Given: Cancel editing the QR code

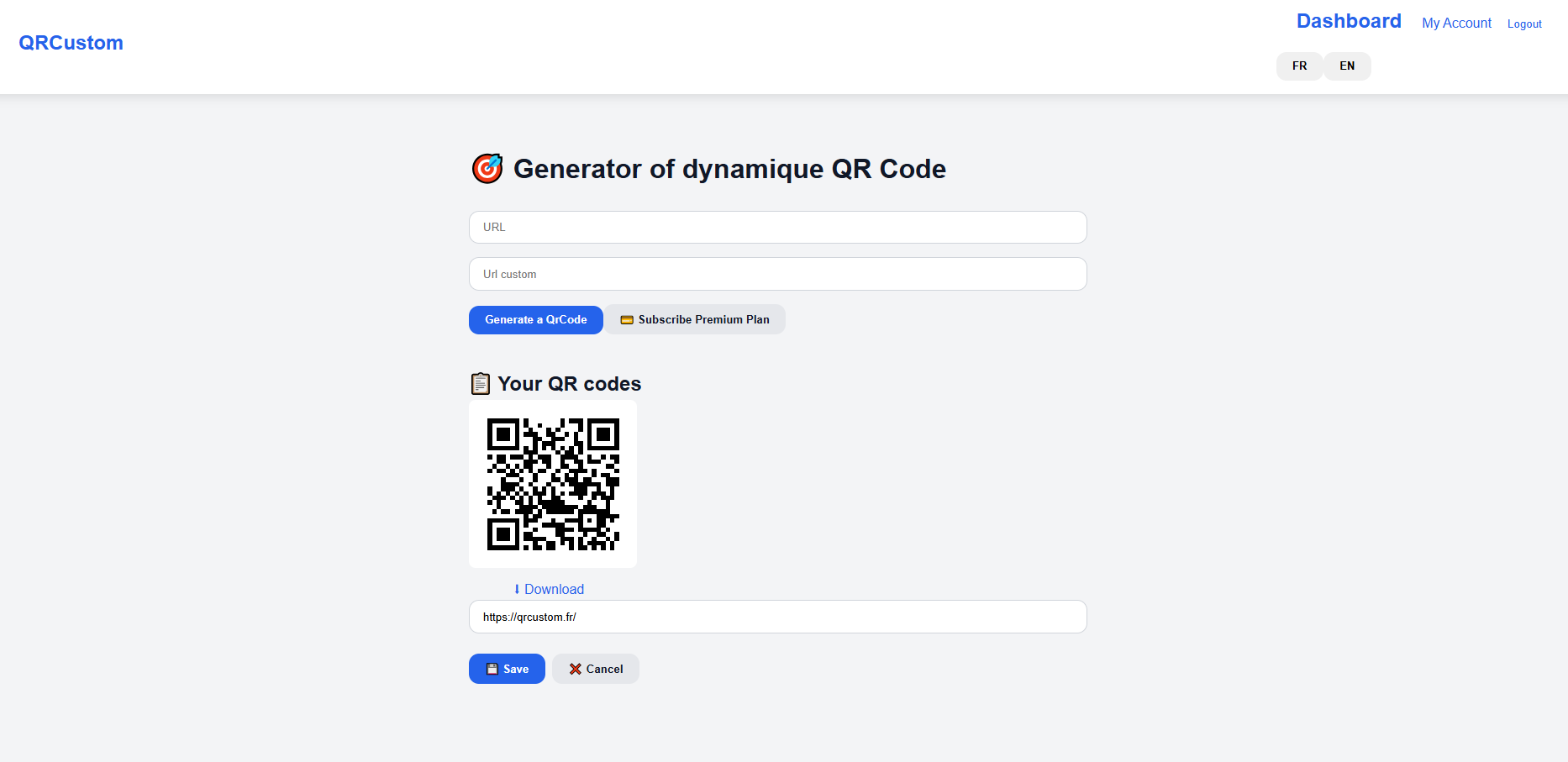Looking at the screenshot, I should tap(596, 669).
